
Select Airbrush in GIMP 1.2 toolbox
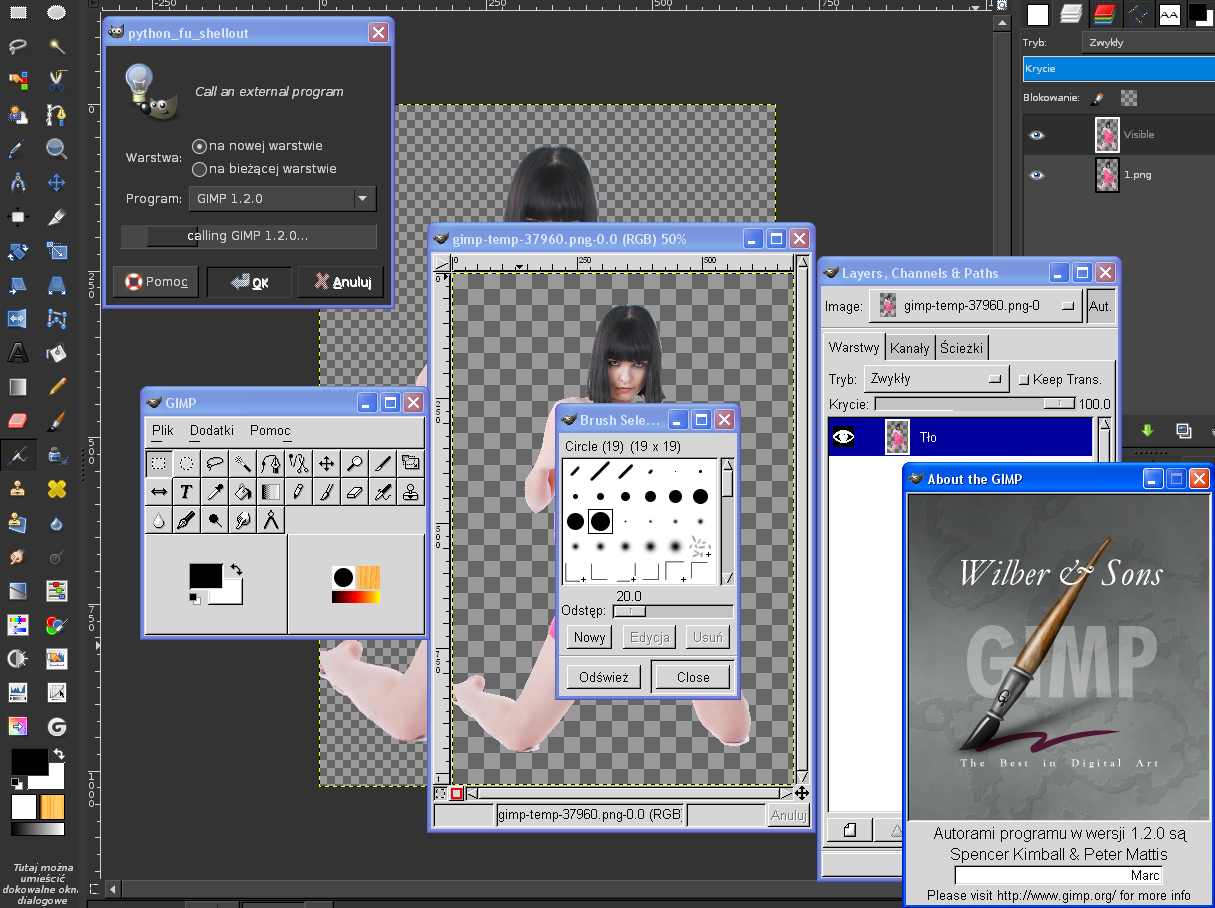click(382, 492)
